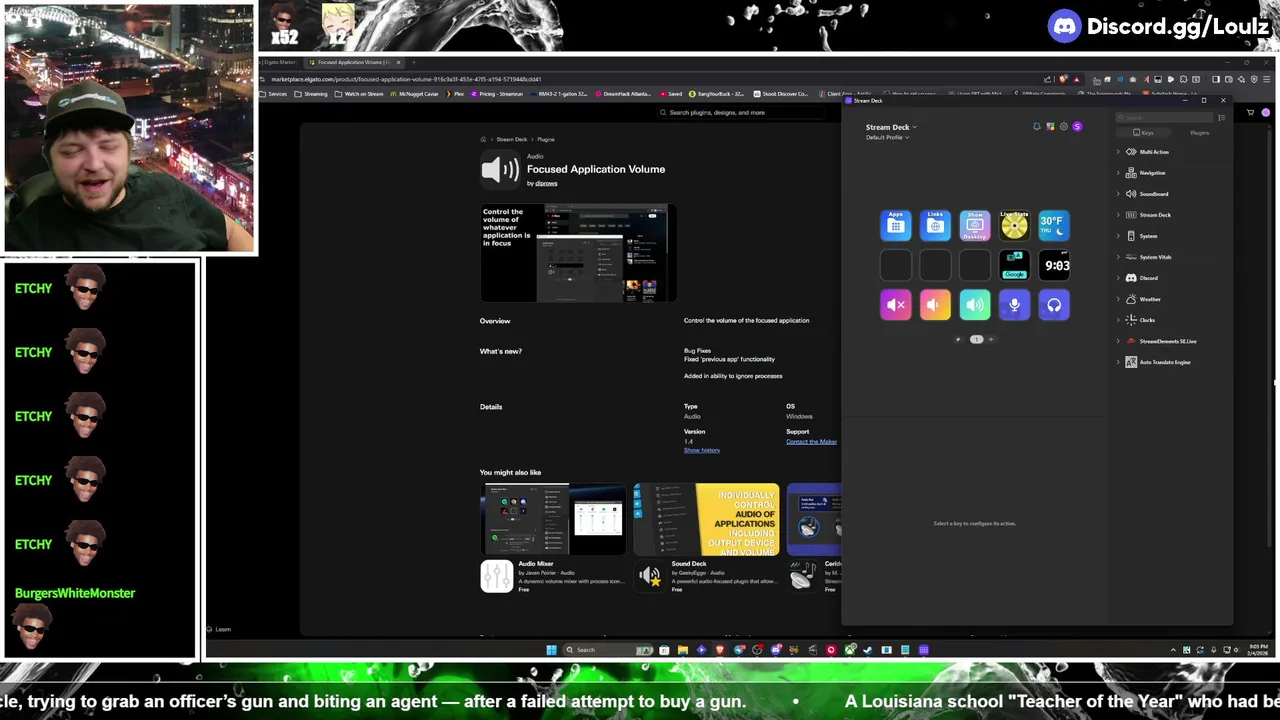Open the Stream Deck breadcrumb link
Viewport: 1280px width, 720px height.
(x=511, y=139)
